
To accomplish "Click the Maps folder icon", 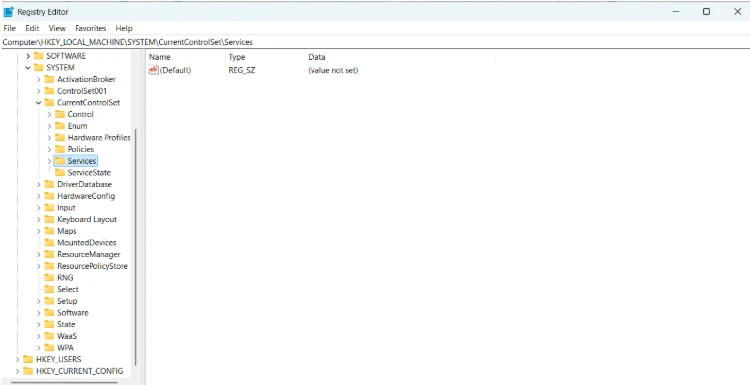I will pos(49,231).
